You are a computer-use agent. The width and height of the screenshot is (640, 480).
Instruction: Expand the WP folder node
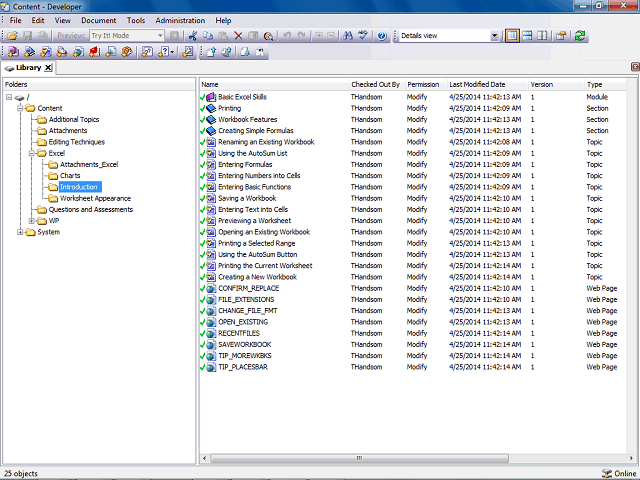pos(31,221)
